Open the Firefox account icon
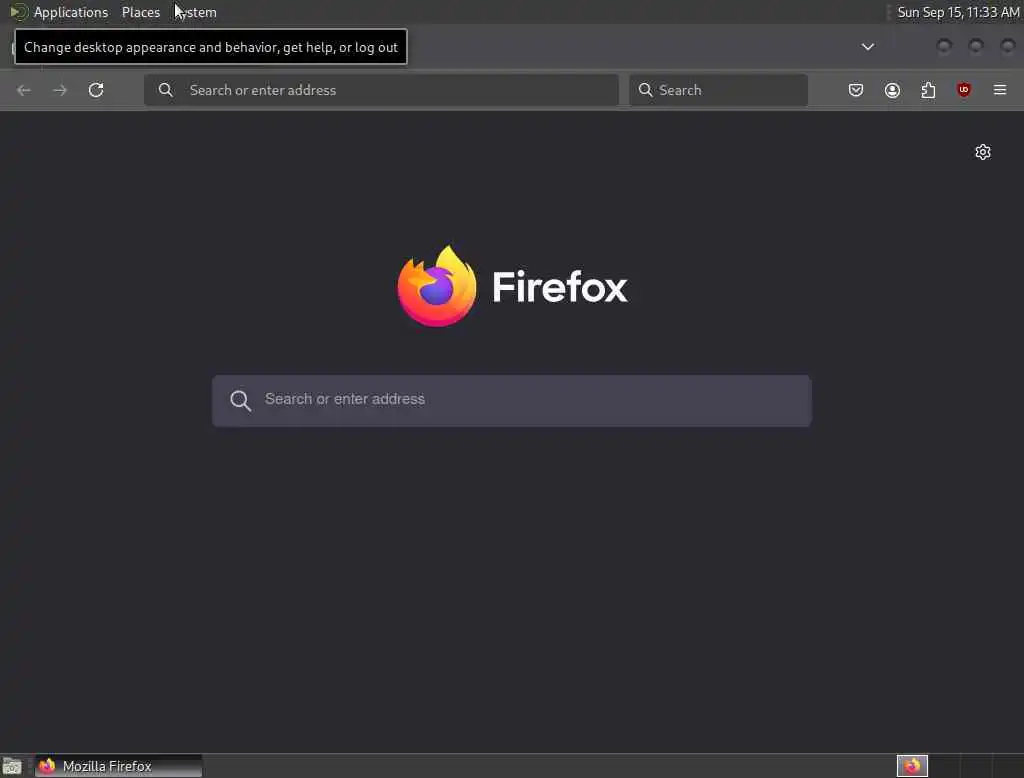Screen dimensions: 1024x778 892,90
